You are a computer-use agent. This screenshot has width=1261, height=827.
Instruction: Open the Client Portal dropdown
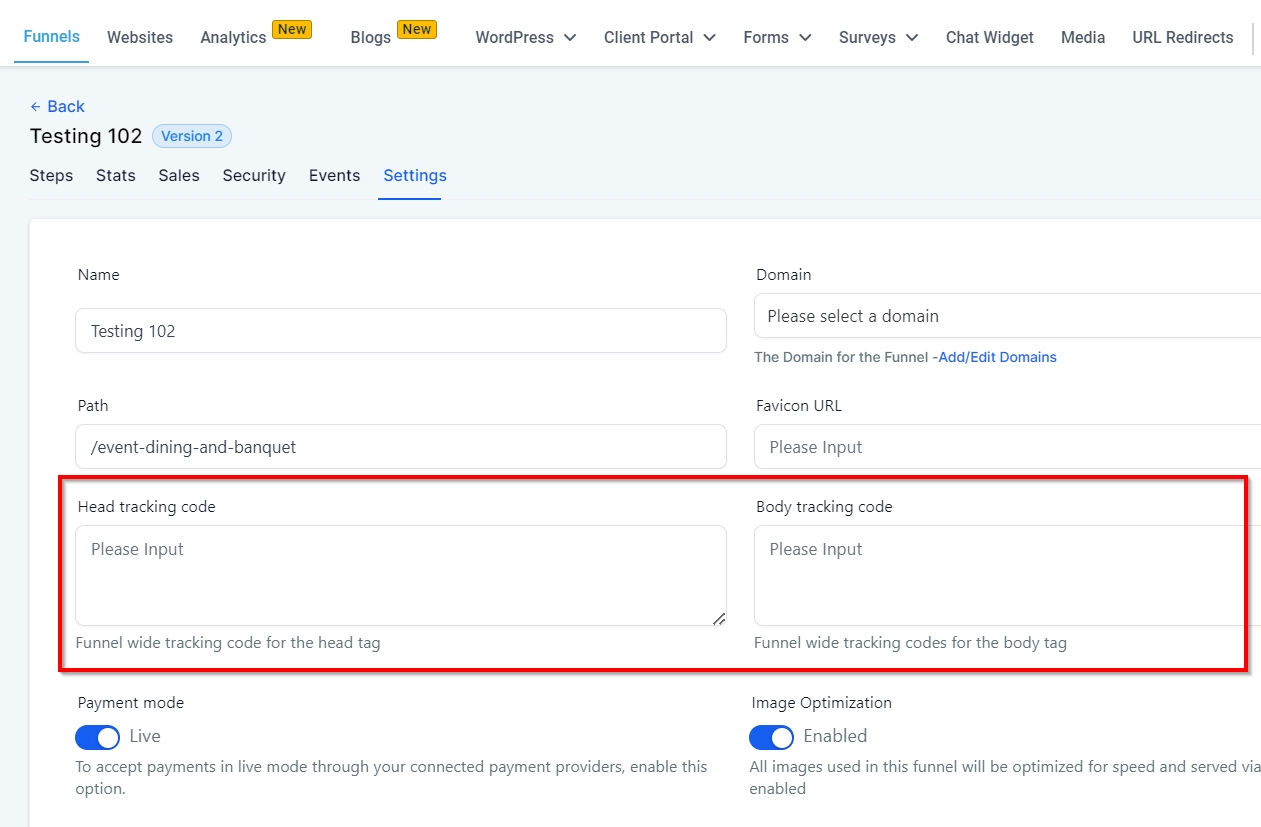point(659,37)
